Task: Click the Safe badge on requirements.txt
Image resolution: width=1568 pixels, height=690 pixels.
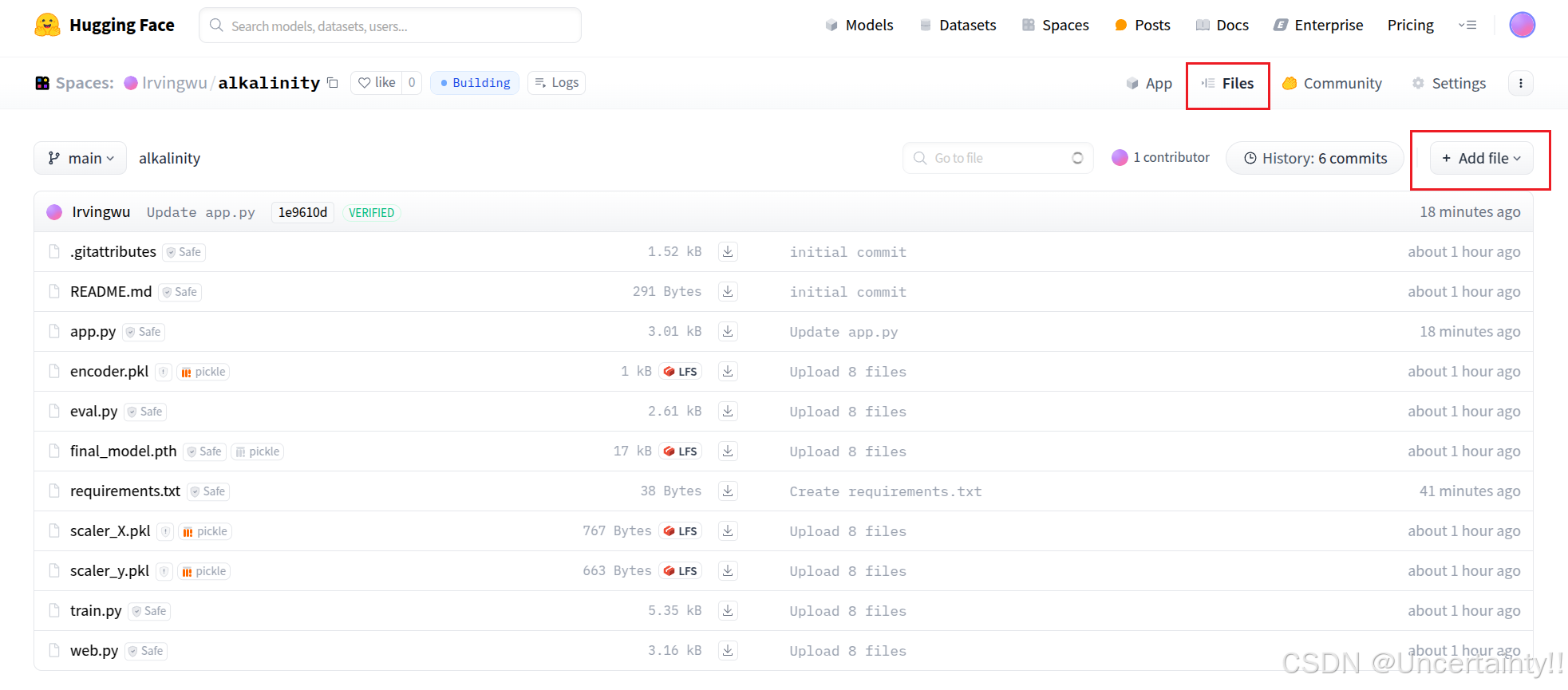Action: pos(208,491)
